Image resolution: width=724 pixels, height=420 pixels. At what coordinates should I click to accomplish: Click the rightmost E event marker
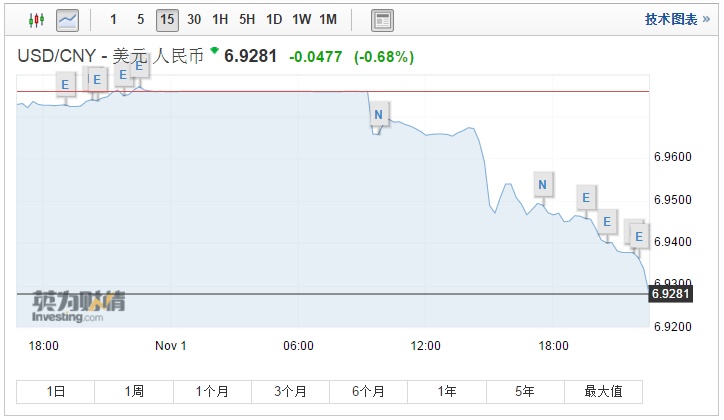pos(638,235)
